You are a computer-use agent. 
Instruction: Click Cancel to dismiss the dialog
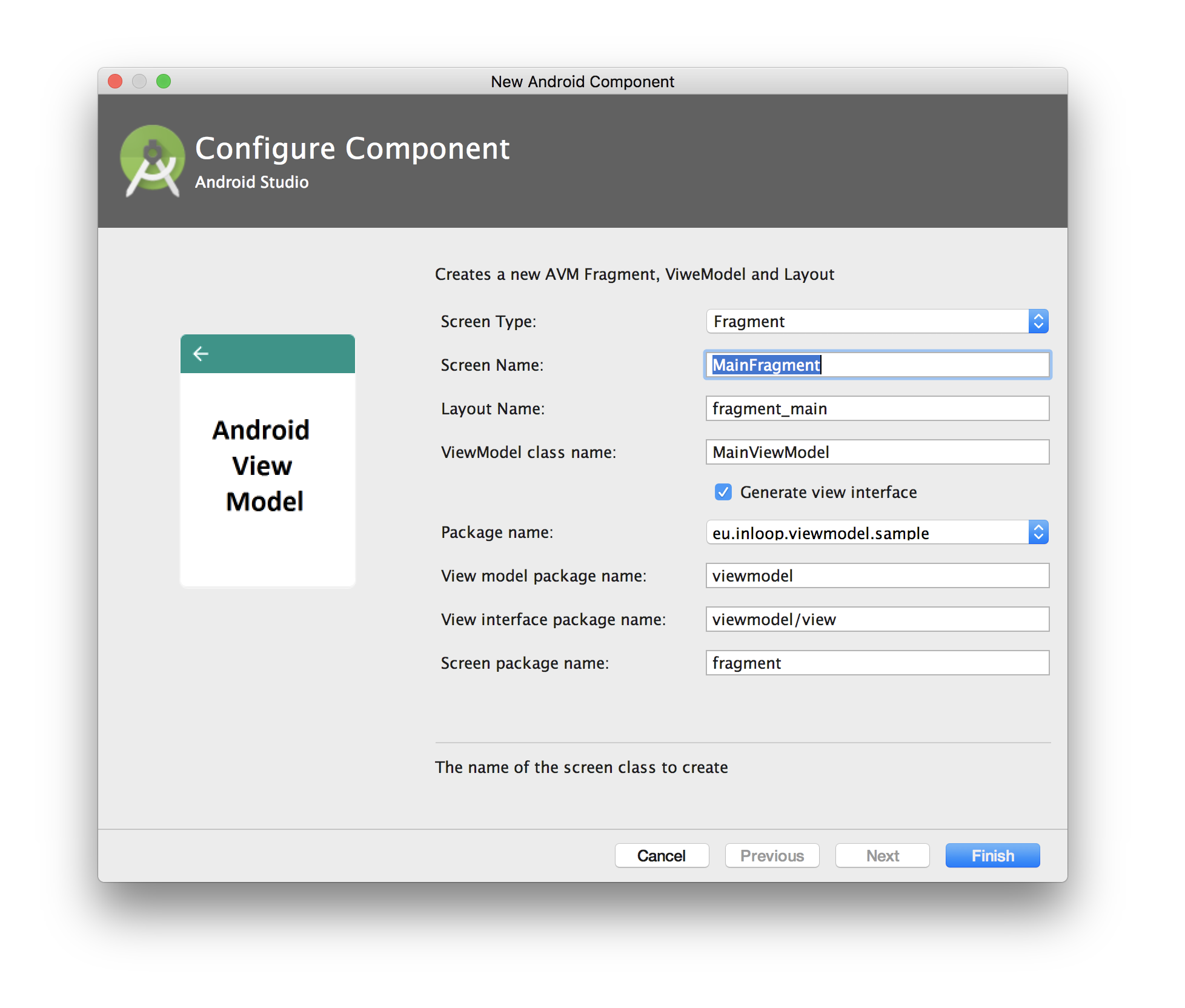[x=662, y=855]
